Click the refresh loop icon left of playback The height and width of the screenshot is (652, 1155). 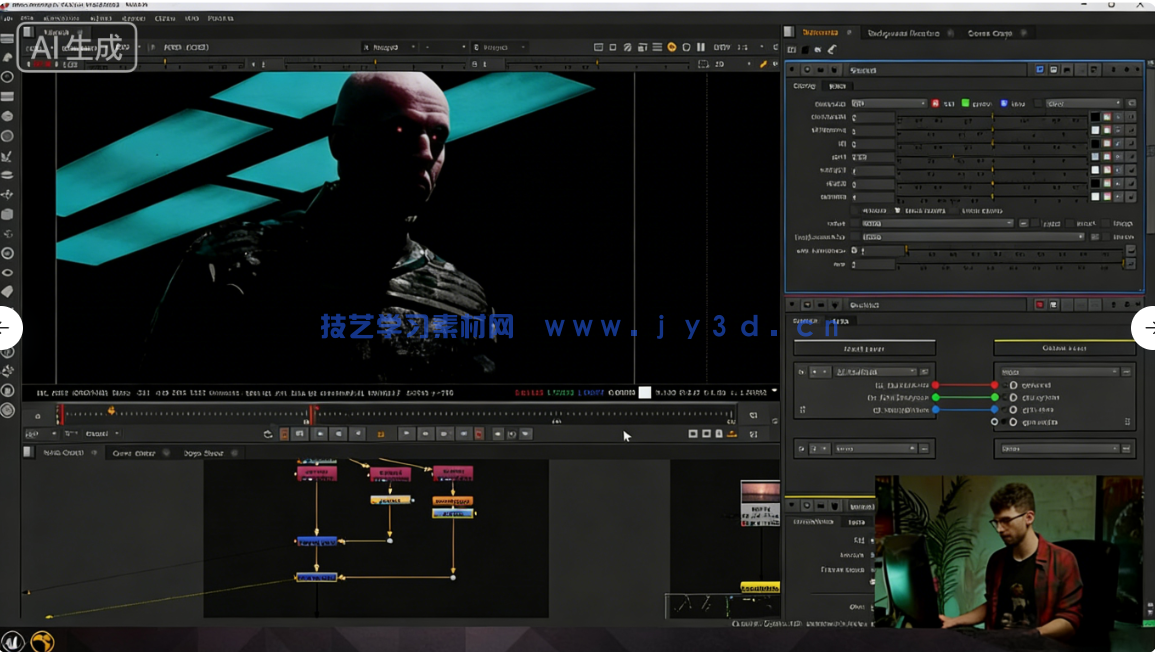coord(267,434)
